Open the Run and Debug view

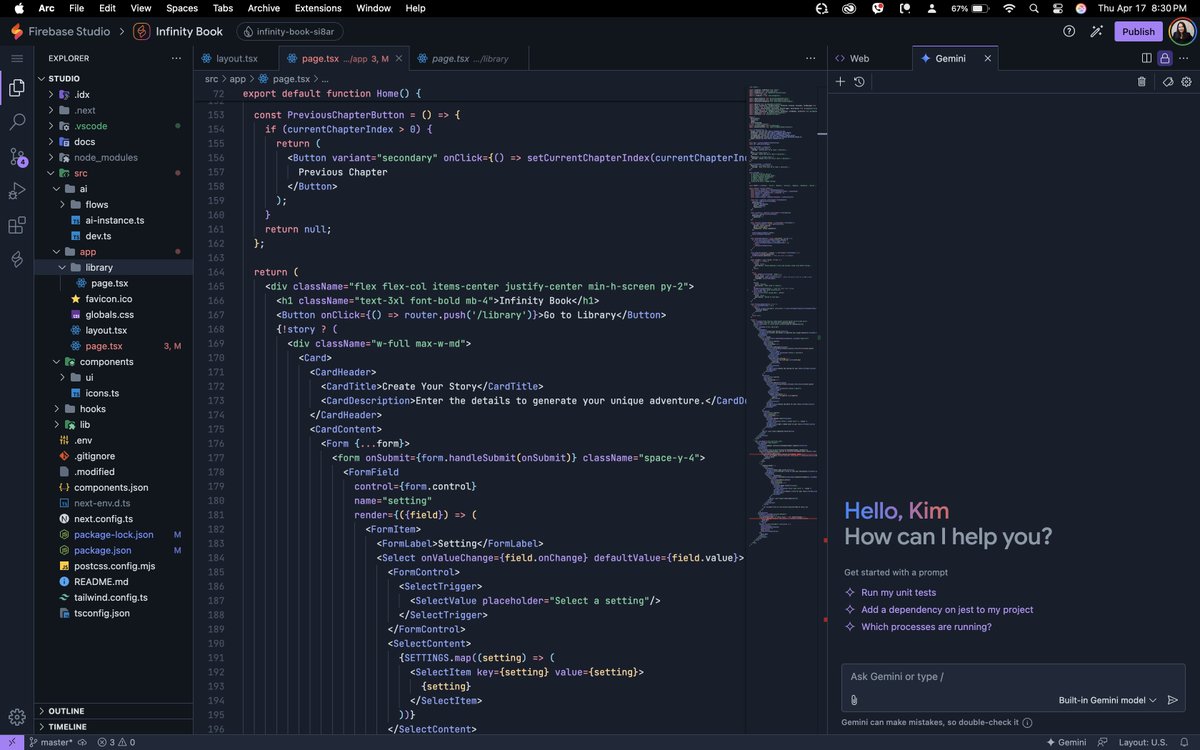pos(15,190)
